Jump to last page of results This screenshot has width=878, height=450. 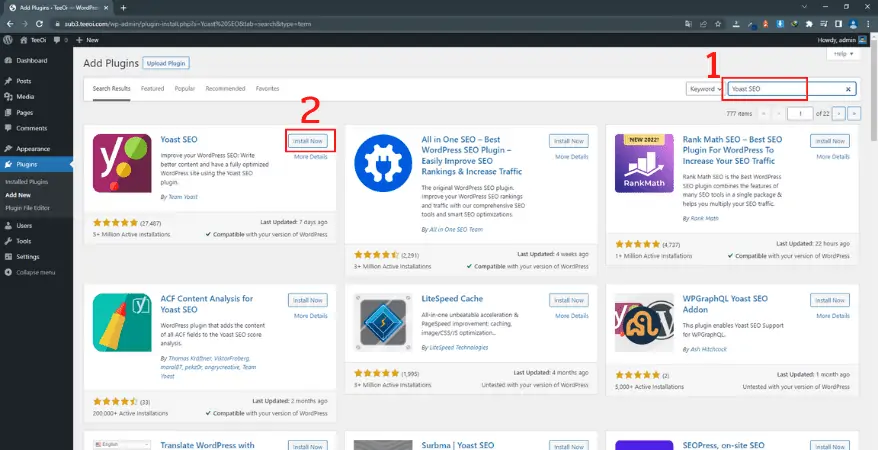(x=854, y=114)
